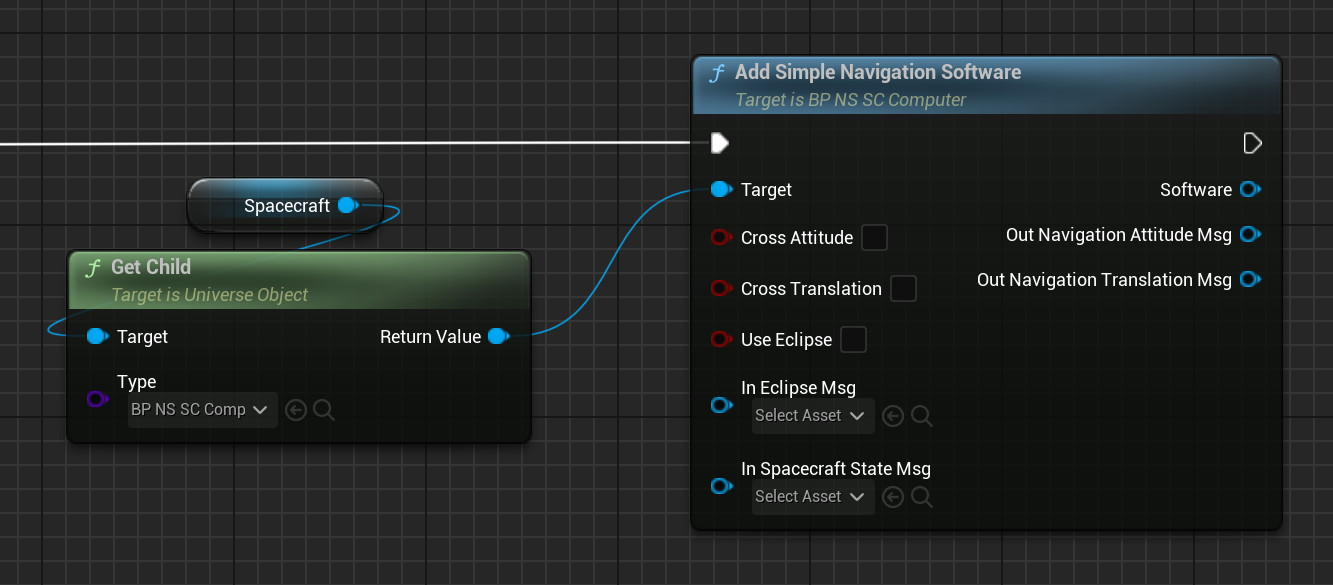This screenshot has height=585, width=1333.
Task: Open In Eclipse Msg Select Asset dropdown
Action: (x=812, y=416)
